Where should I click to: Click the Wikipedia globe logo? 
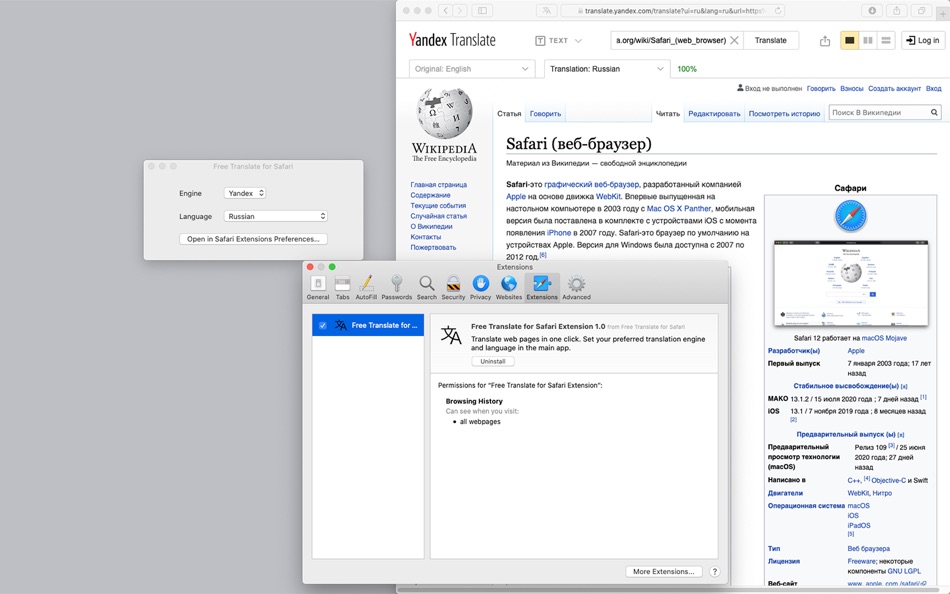[x=445, y=113]
